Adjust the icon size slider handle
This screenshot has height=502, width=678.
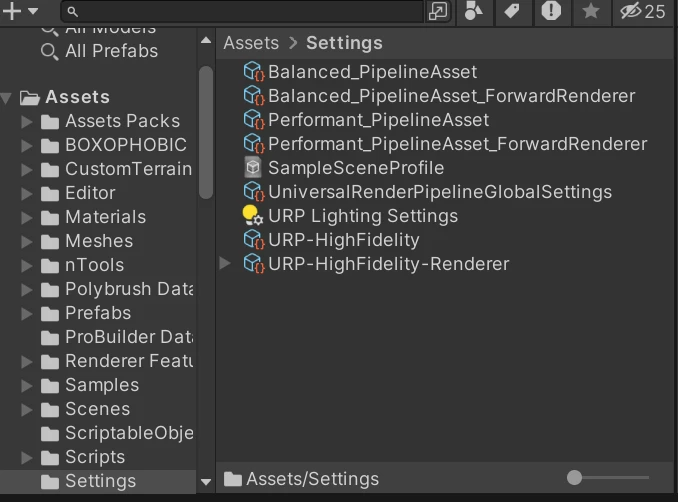(574, 478)
